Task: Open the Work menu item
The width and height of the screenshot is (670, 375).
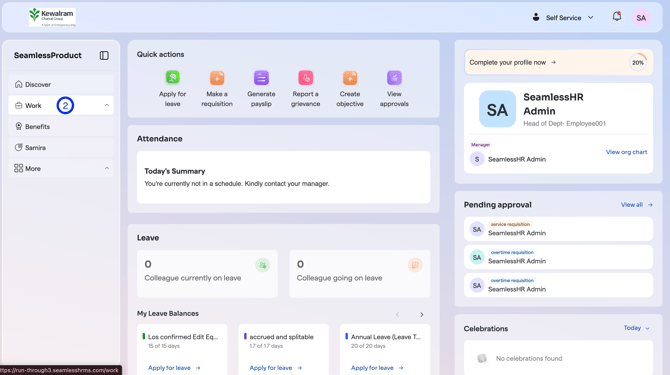Action: 61,105
